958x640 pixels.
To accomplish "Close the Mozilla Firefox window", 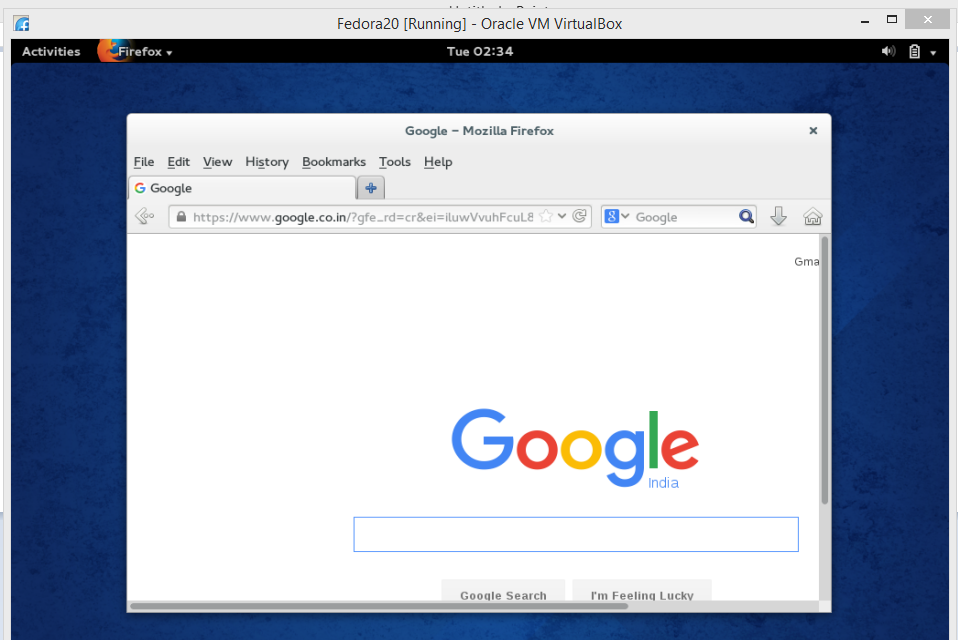I will pyautogui.click(x=813, y=131).
